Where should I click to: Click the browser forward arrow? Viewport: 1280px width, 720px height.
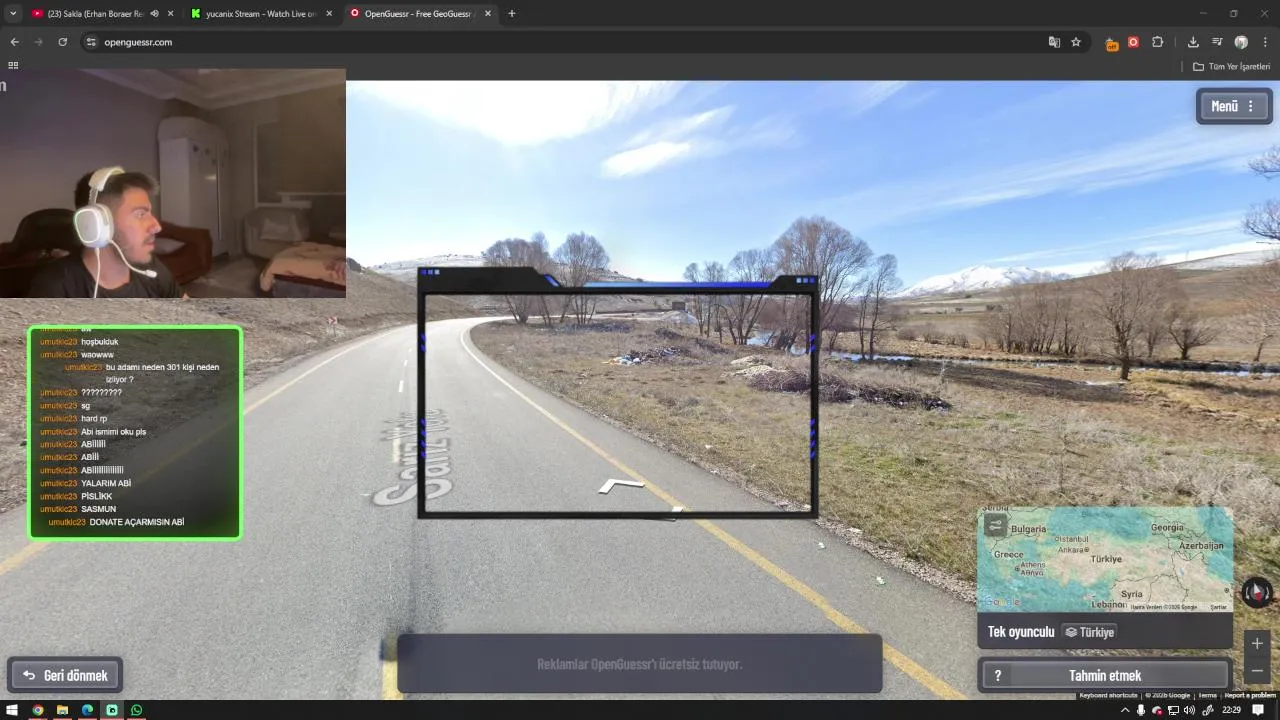tap(38, 42)
